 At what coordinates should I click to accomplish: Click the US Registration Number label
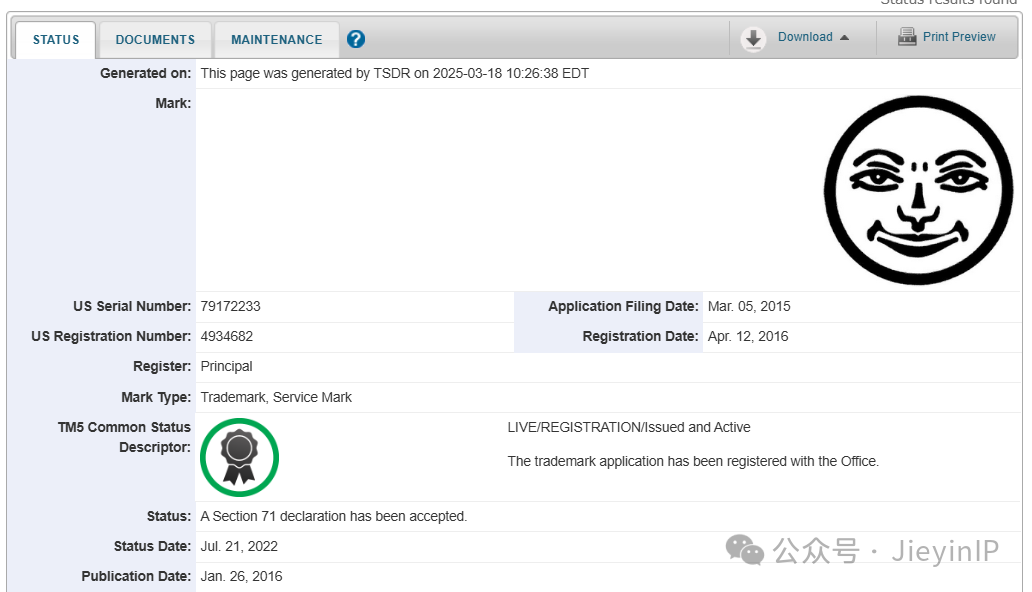(111, 336)
